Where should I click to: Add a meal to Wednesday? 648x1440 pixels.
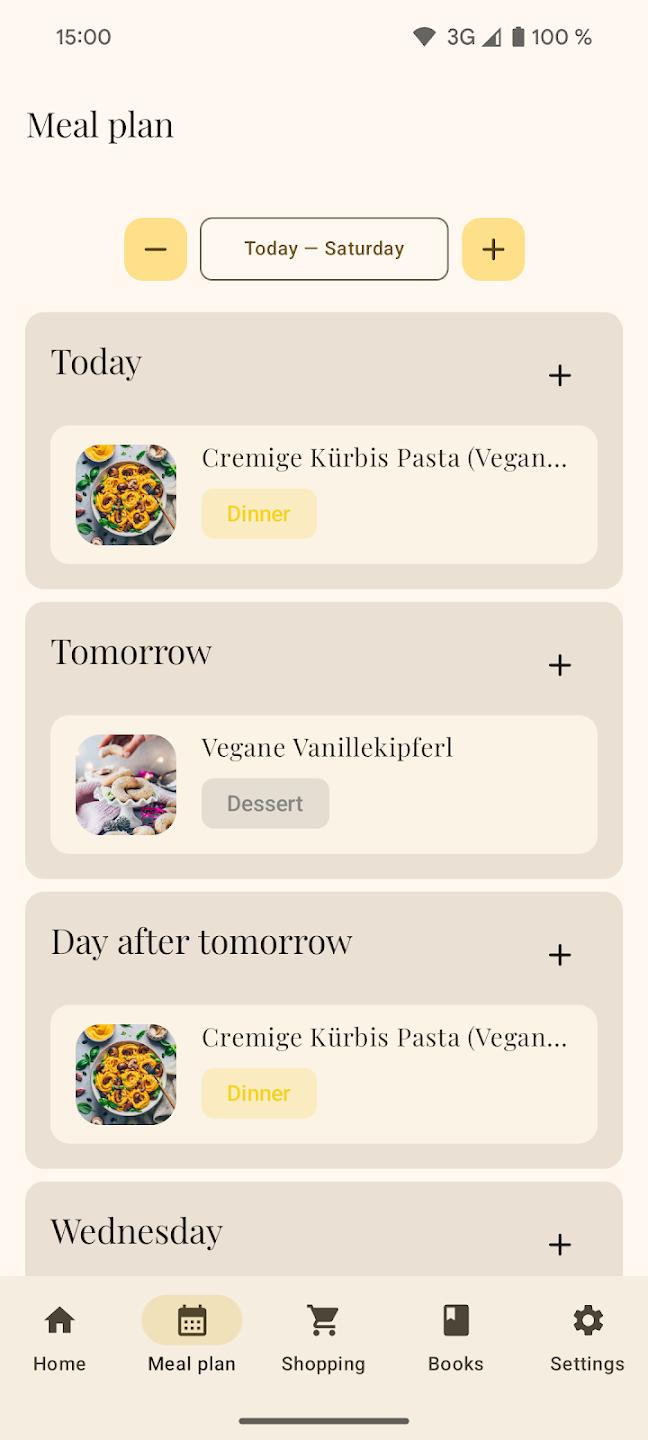click(560, 1245)
